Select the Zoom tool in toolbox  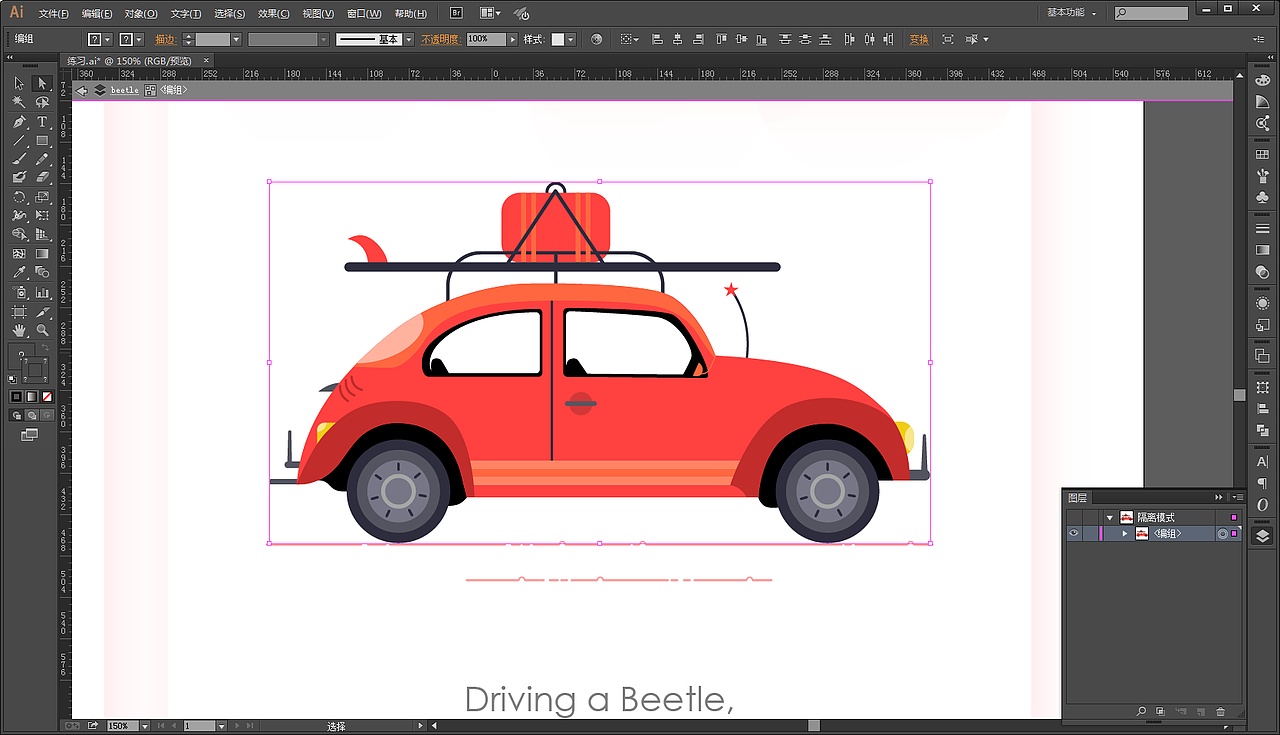coord(42,330)
